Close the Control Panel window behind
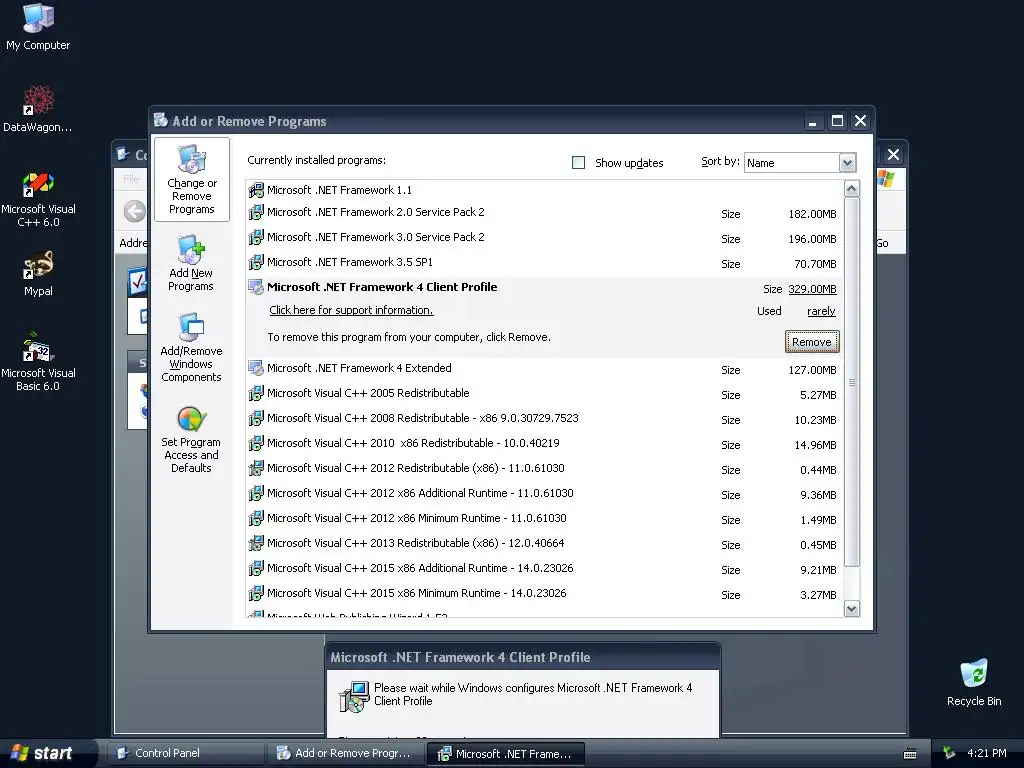The height and width of the screenshot is (768, 1024). [x=893, y=155]
